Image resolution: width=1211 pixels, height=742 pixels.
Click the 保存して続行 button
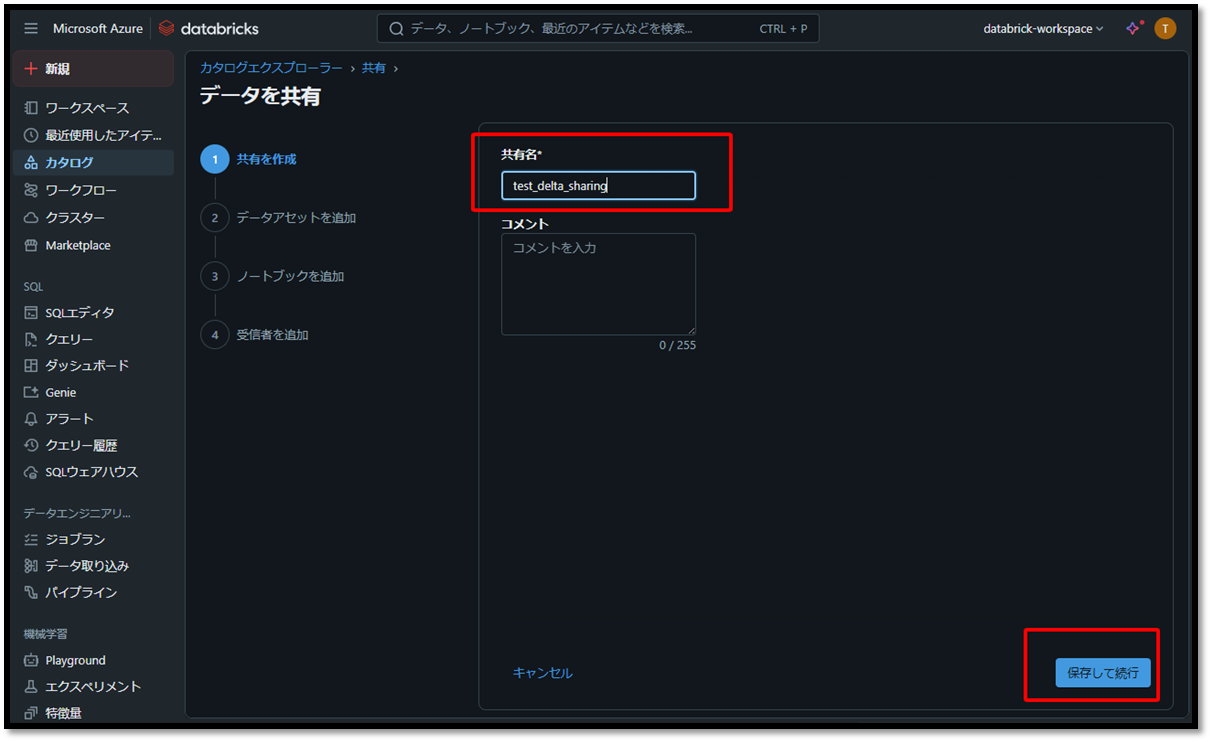pos(1103,673)
